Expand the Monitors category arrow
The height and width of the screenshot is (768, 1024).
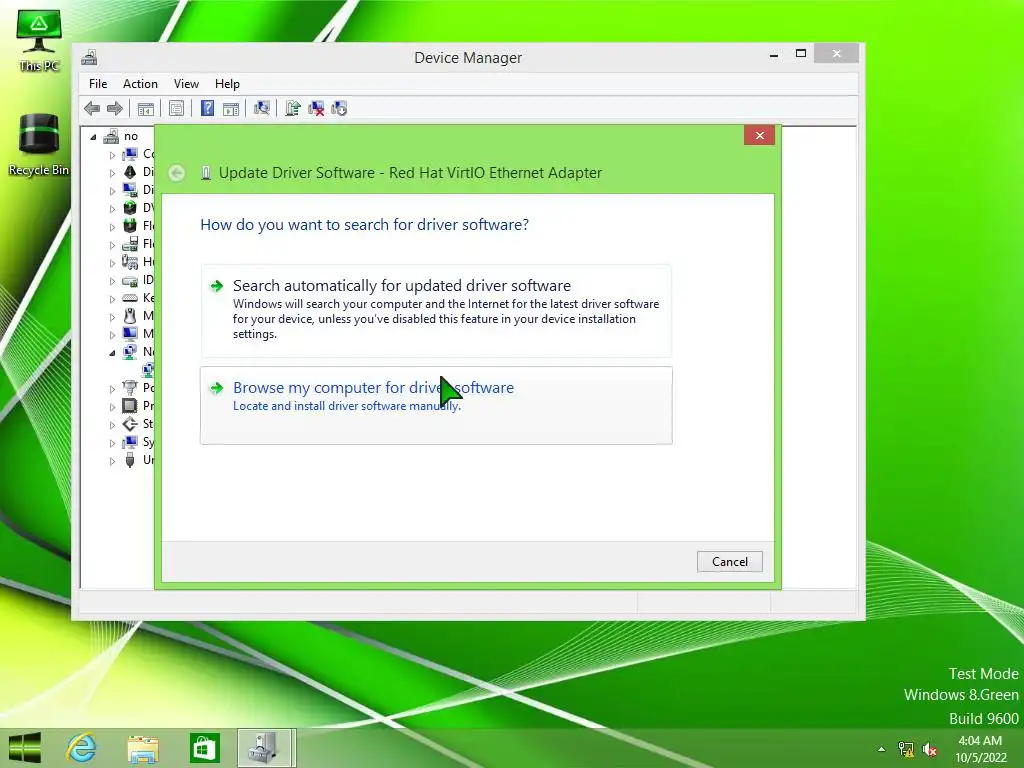pyautogui.click(x=112, y=334)
